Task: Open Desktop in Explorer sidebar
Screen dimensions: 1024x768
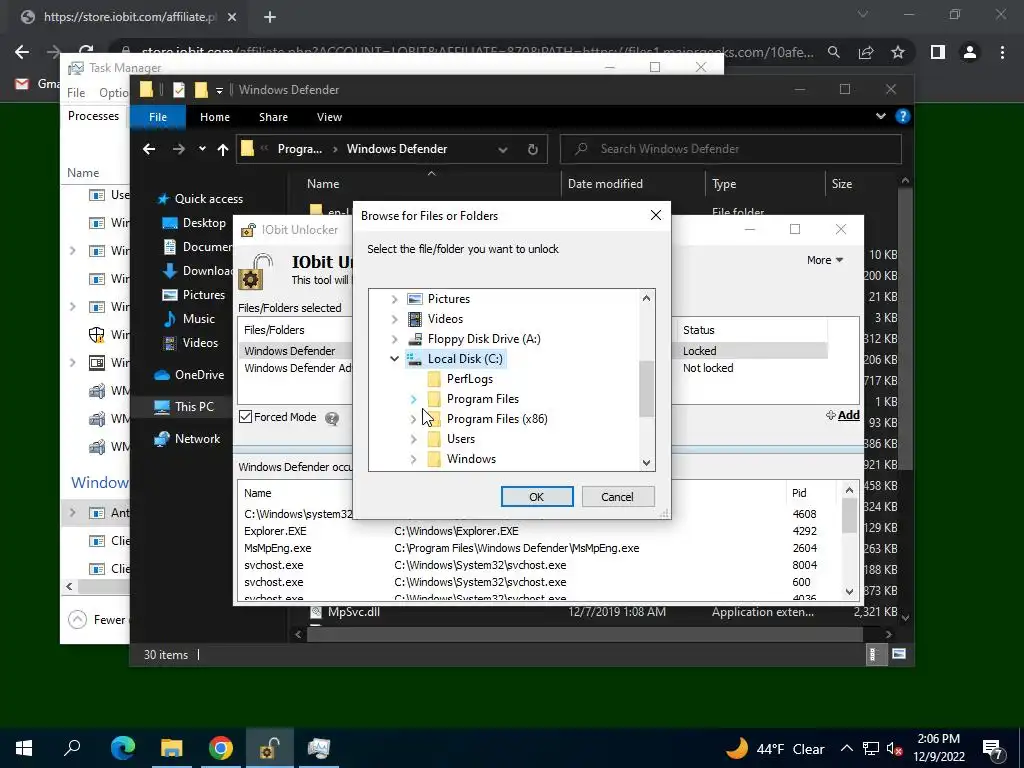Action: (193, 223)
